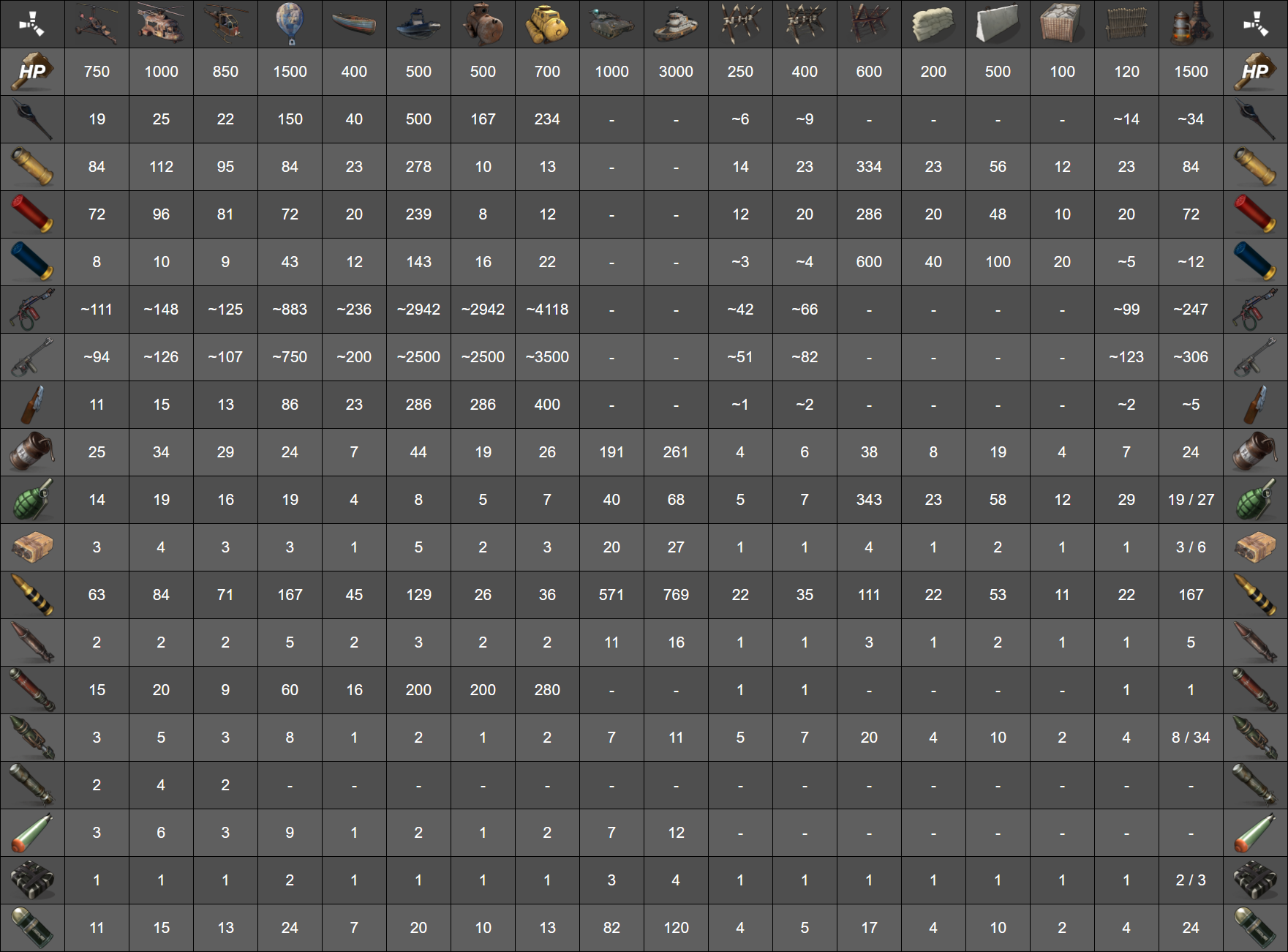
Task: Select the right-column flamethrower icon beside ~306
Action: (1255, 357)
